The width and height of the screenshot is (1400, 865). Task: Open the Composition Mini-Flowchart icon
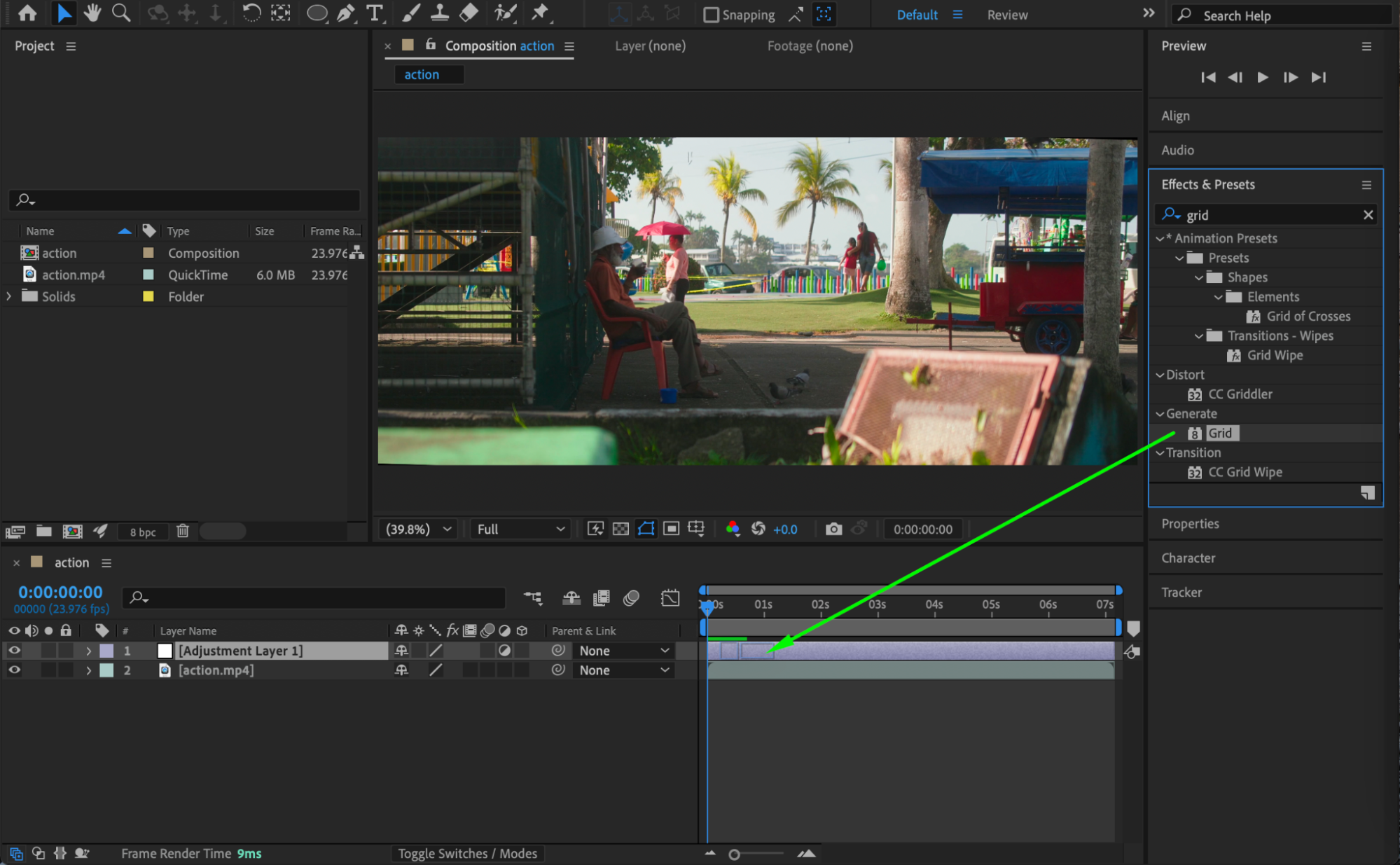click(x=533, y=597)
